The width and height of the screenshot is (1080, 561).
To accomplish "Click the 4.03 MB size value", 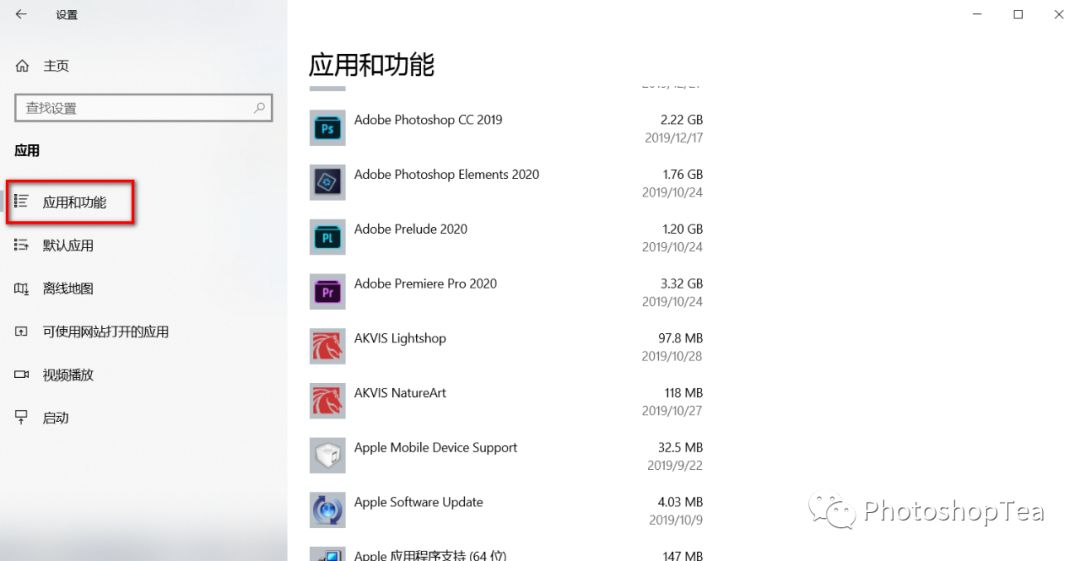I will [680, 502].
